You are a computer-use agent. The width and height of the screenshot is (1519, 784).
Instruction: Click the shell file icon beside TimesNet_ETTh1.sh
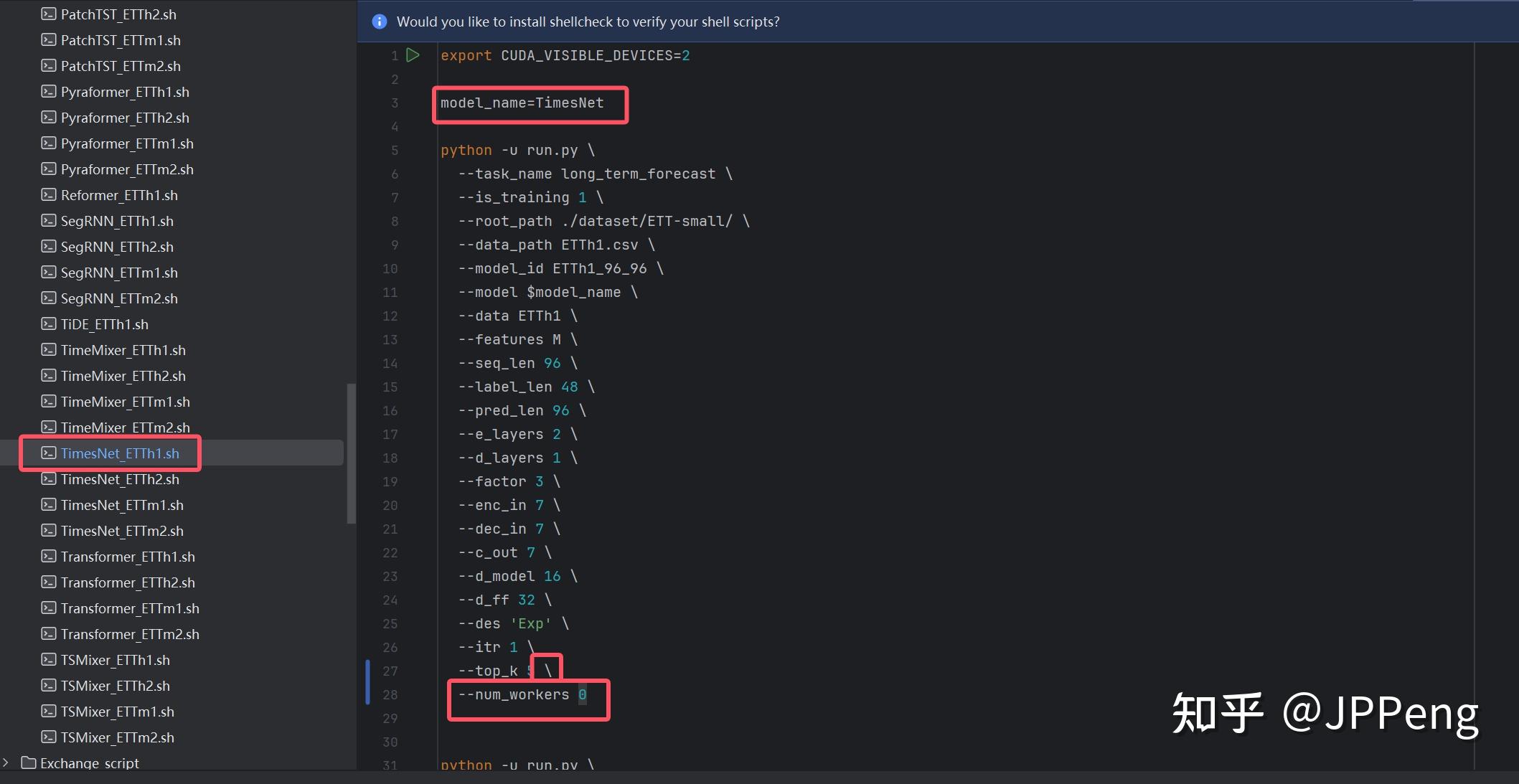[49, 453]
